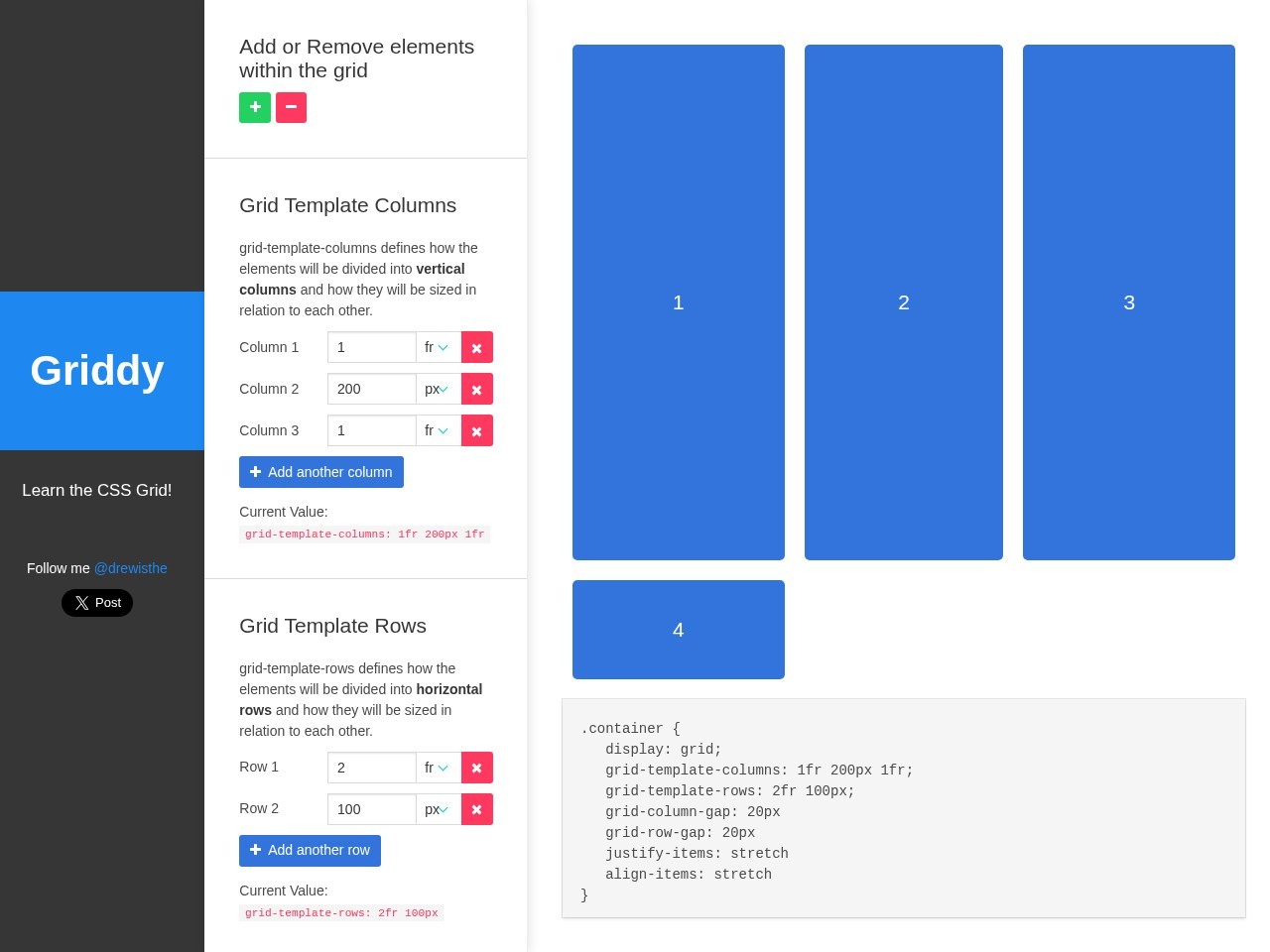Click the red minus remove element button
Screen dimensions: 1270x952
291,107
